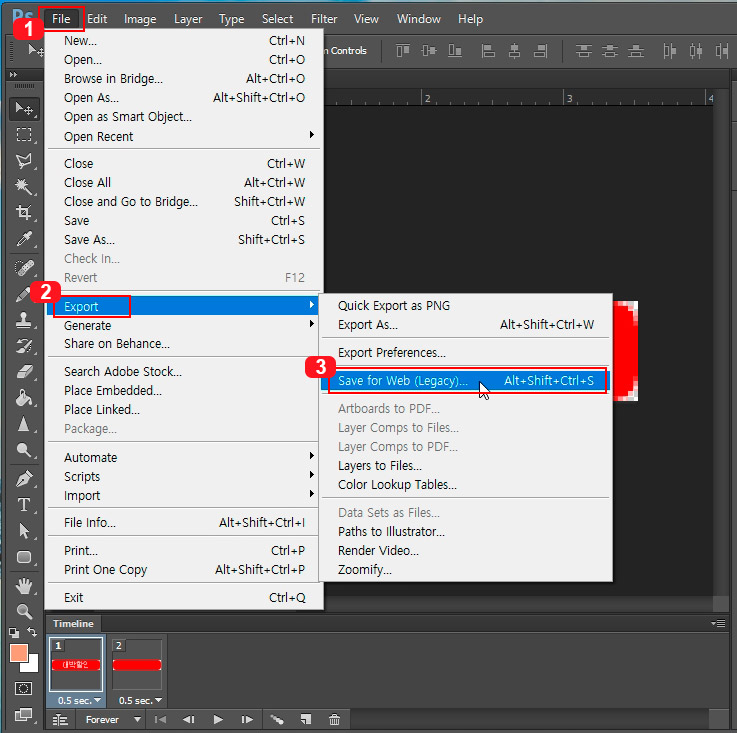
Task: Select the Paint Bucket tool
Action: 24,398
